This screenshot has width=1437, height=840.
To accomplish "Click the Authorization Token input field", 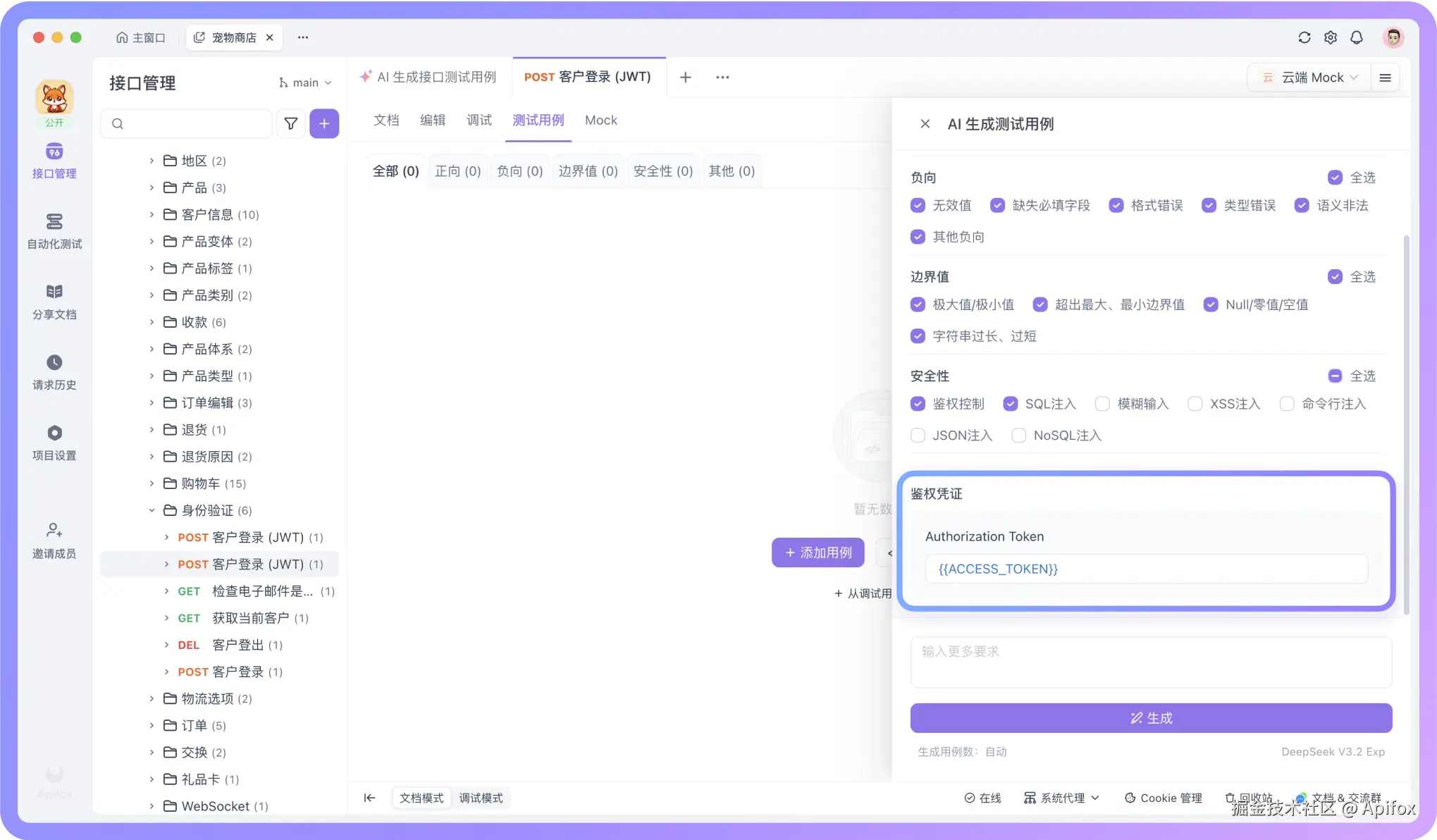I will pos(1146,569).
